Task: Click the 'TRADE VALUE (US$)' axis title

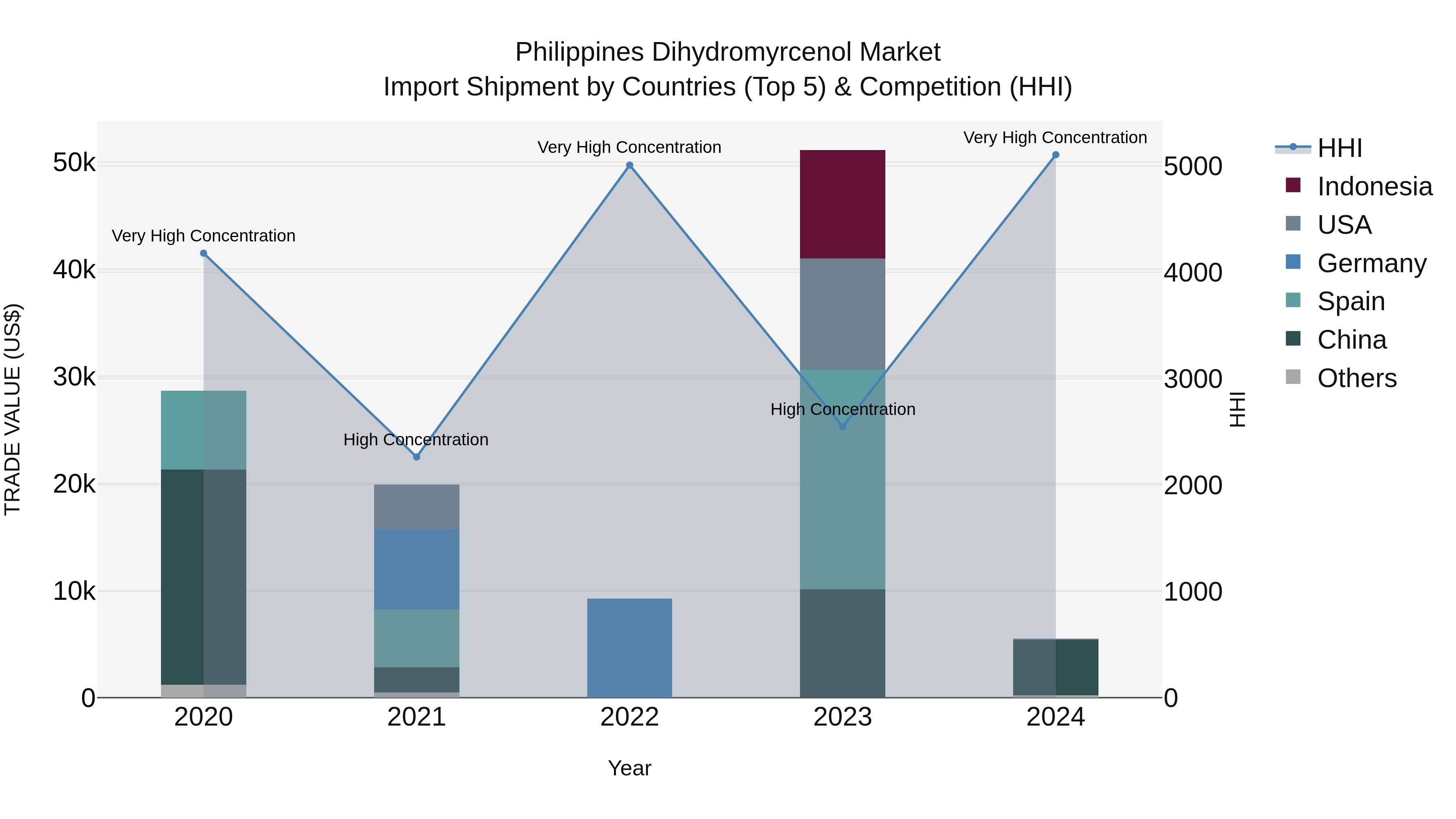Action: (x=13, y=409)
